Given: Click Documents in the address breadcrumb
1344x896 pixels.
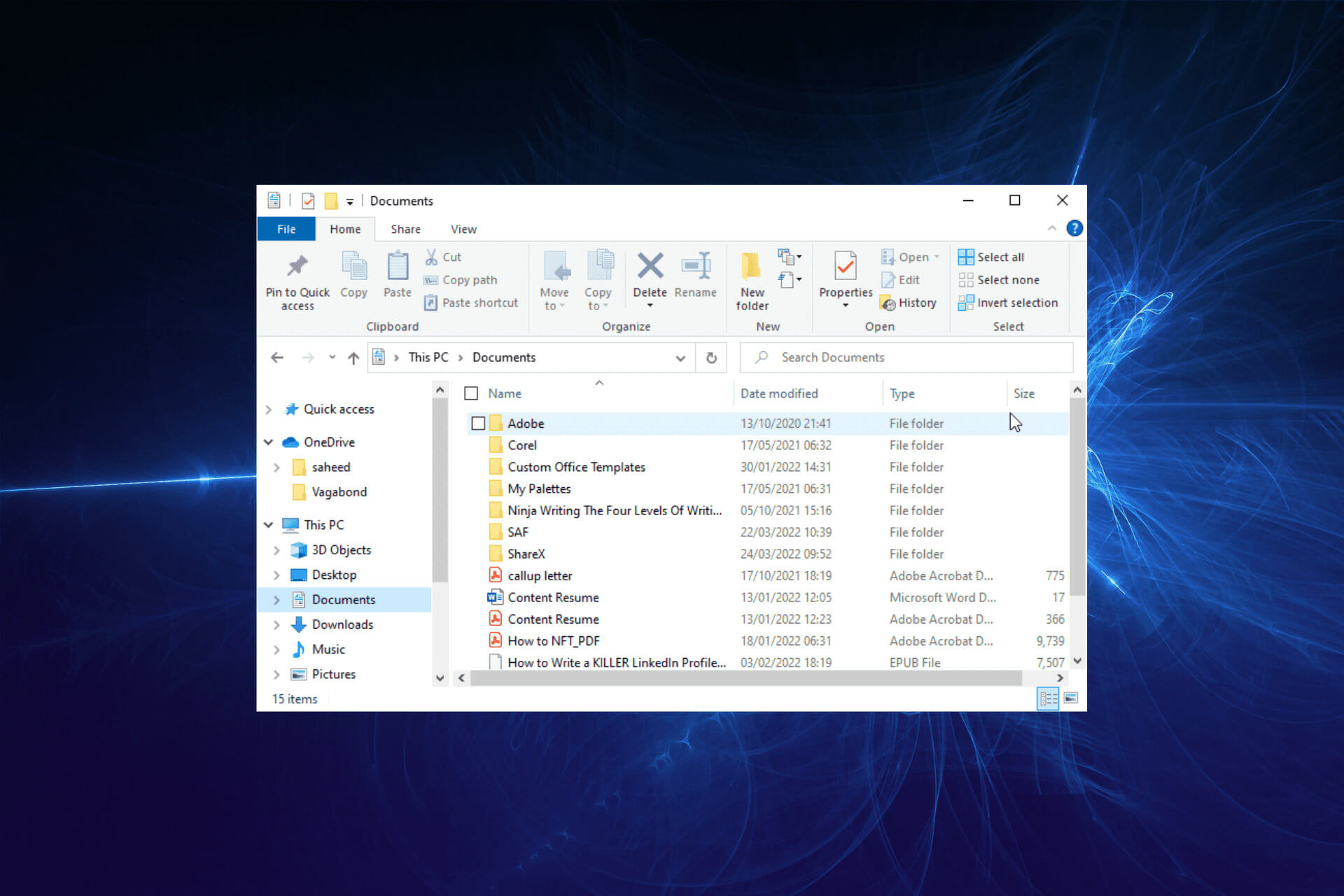Looking at the screenshot, I should pyautogui.click(x=504, y=357).
